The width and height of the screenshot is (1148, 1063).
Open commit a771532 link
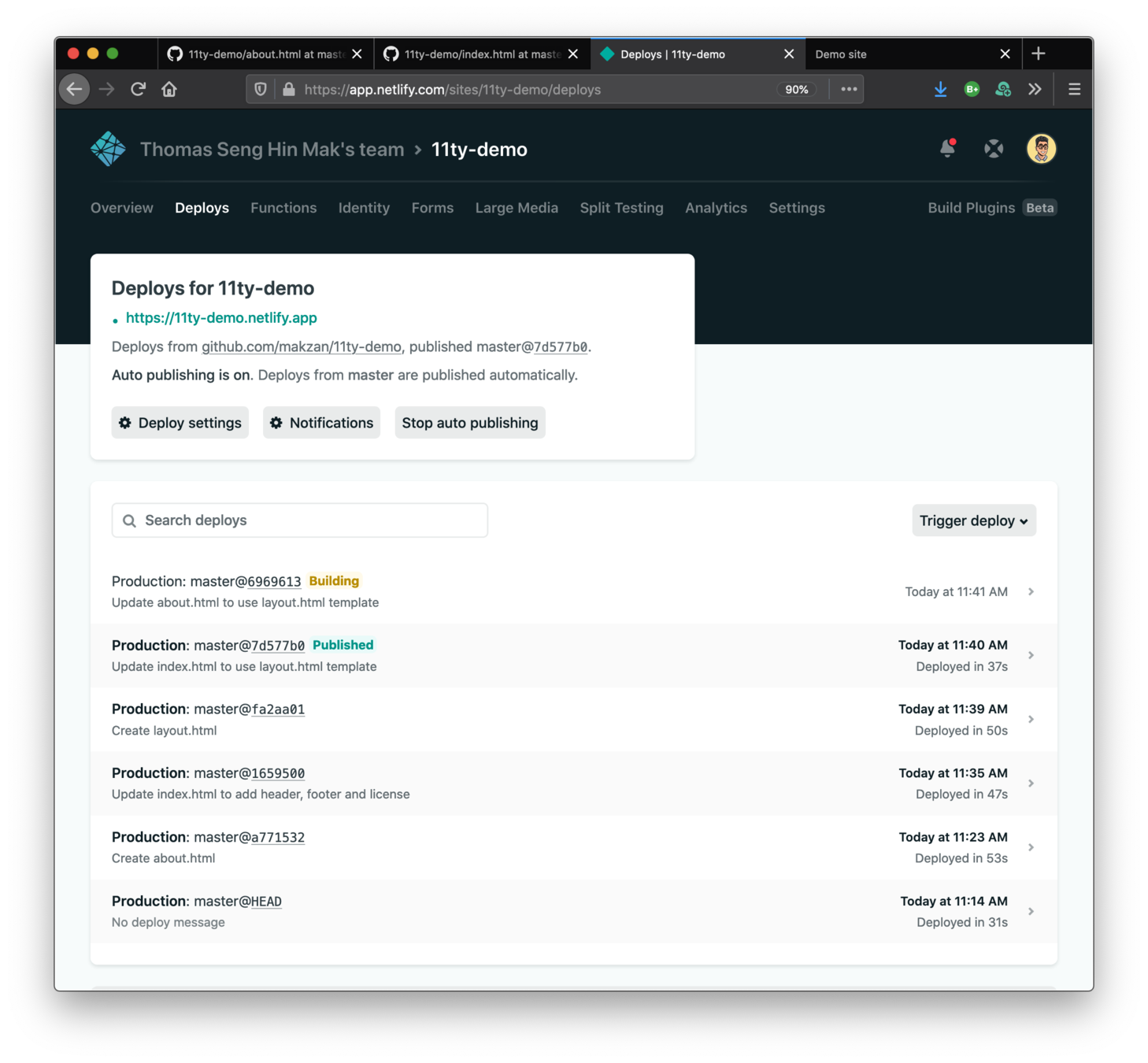coord(278,838)
